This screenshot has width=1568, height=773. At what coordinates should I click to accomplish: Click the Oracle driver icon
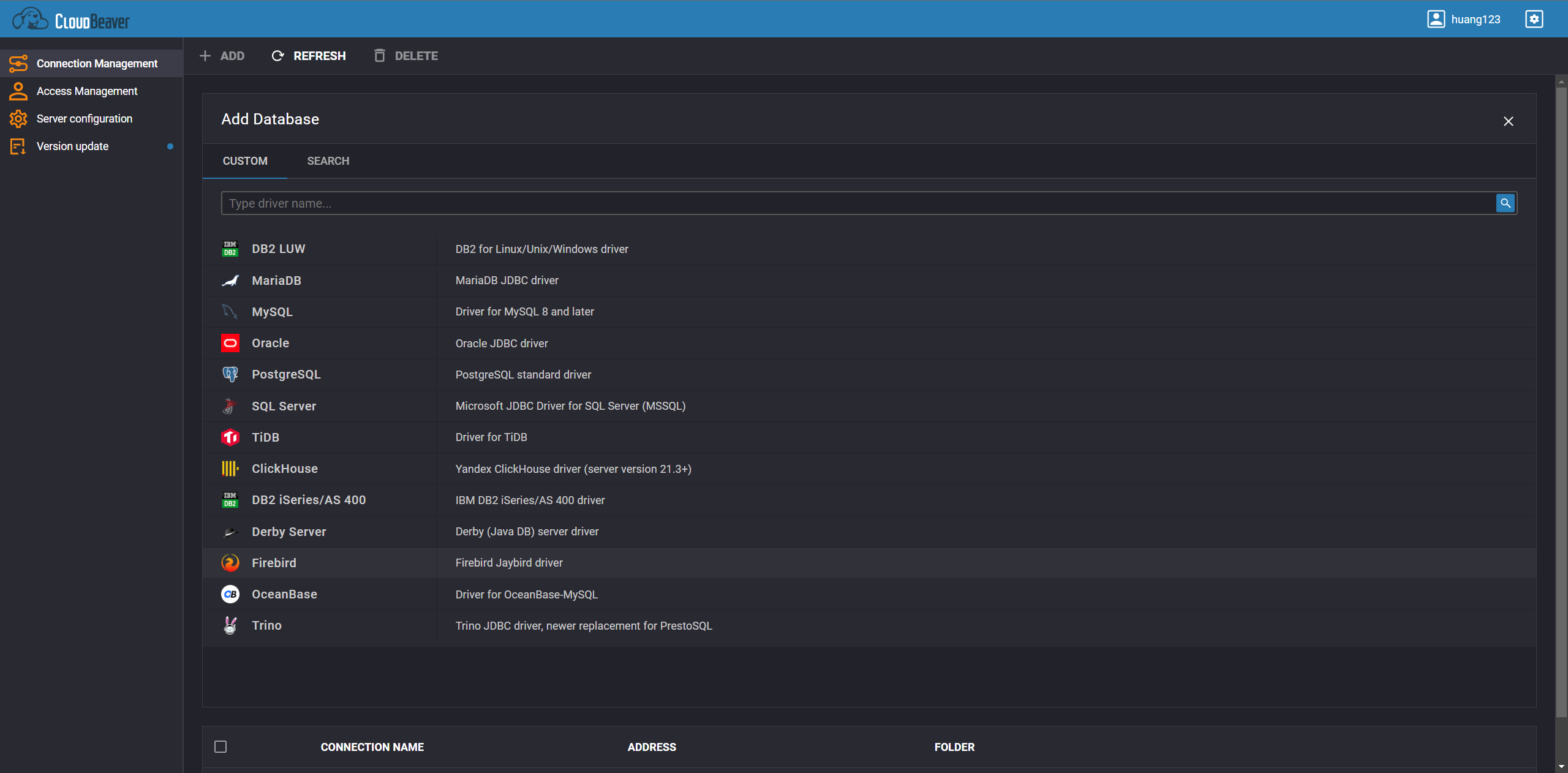click(x=230, y=343)
